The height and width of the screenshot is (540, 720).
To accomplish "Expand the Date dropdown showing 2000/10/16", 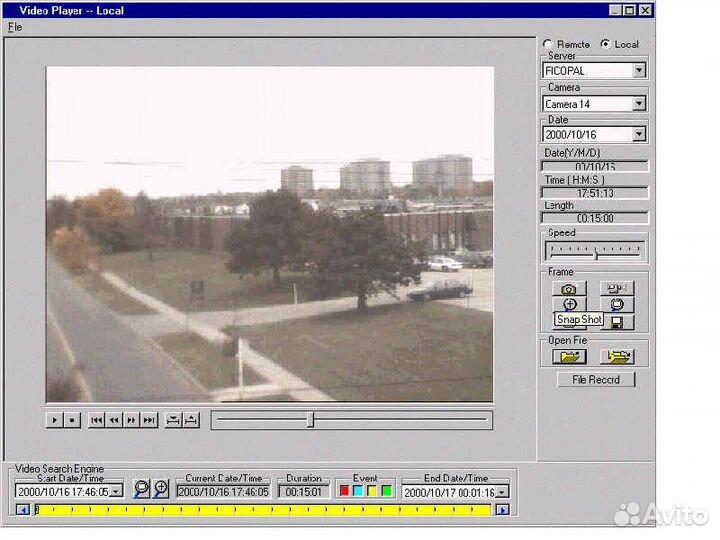I will [638, 134].
